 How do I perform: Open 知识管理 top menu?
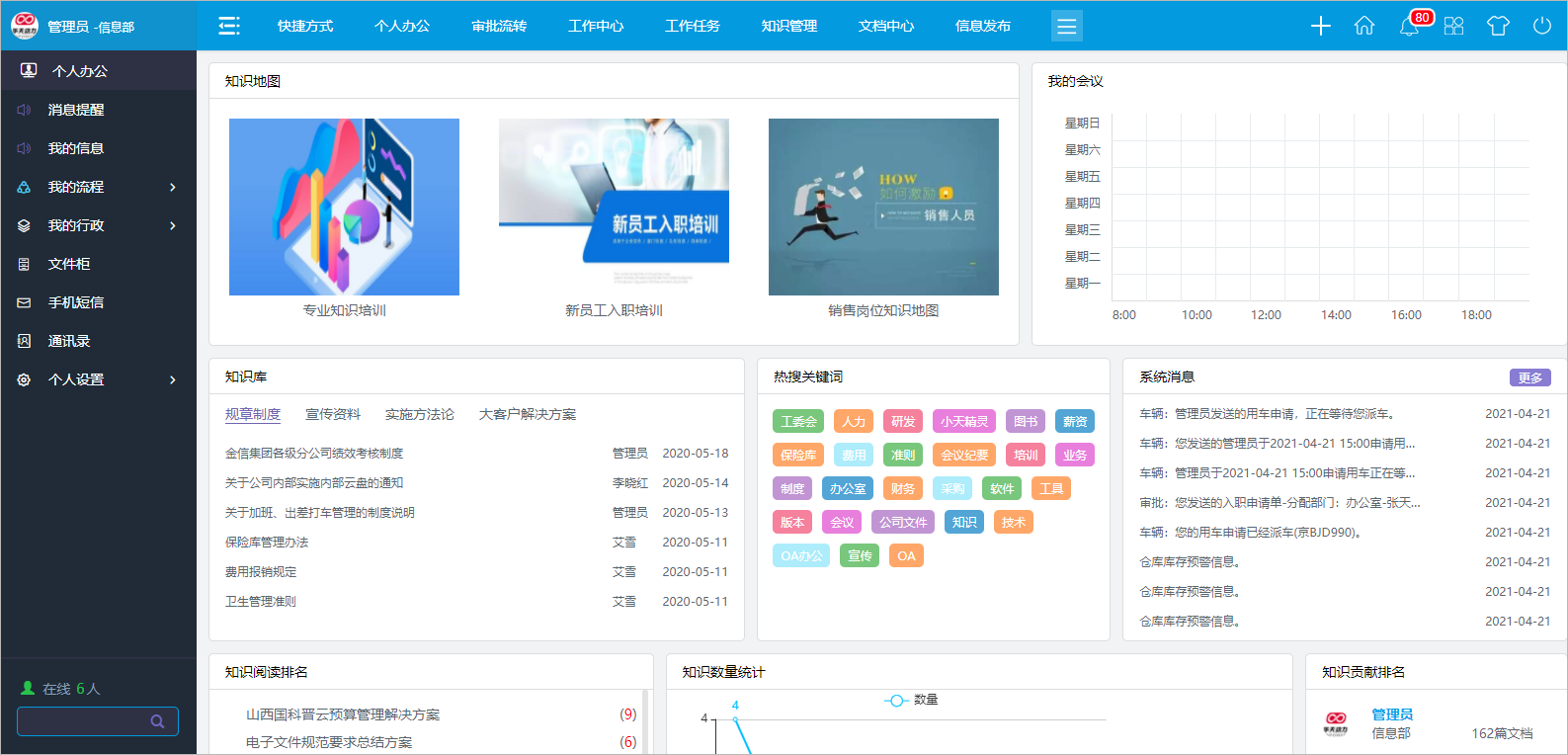(x=788, y=26)
